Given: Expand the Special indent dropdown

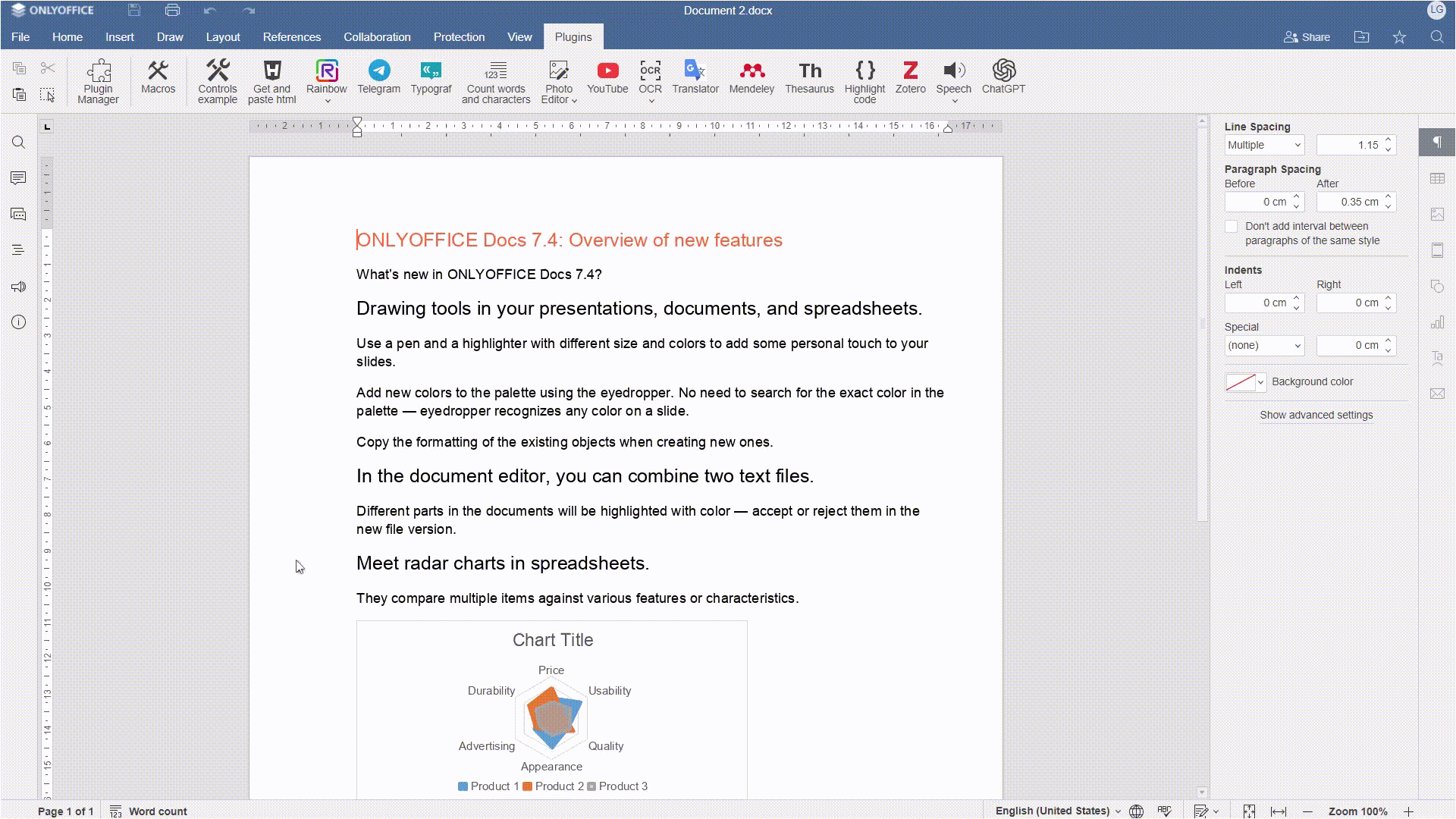Looking at the screenshot, I should 1263,345.
